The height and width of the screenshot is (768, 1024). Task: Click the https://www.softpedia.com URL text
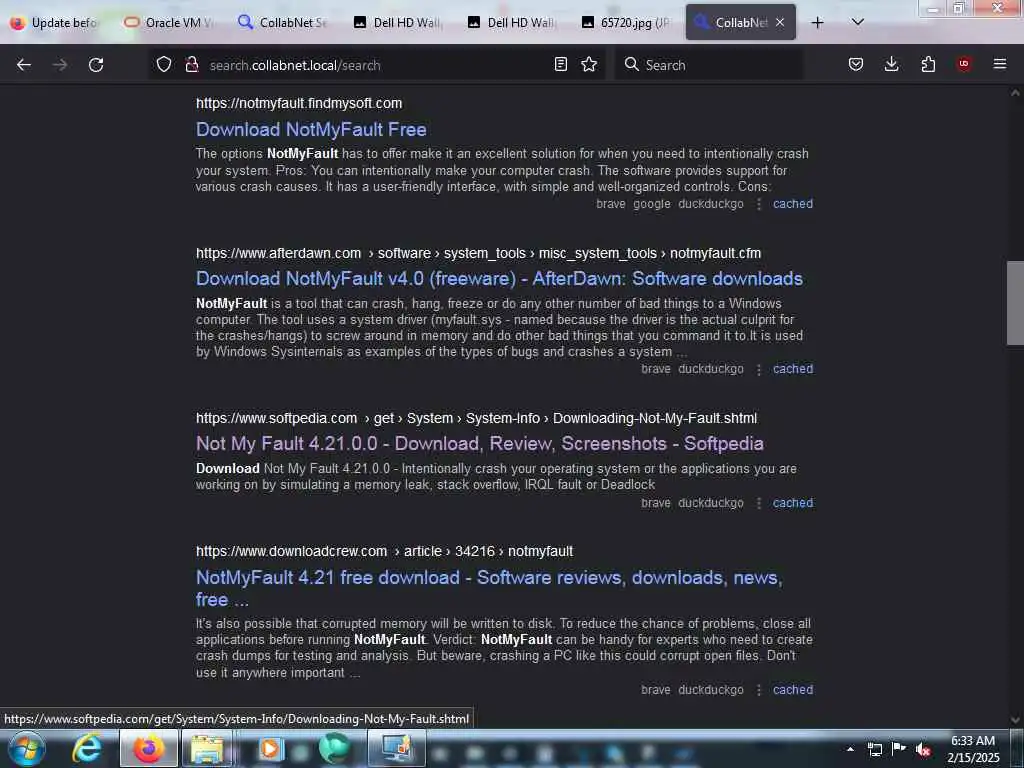click(x=276, y=418)
